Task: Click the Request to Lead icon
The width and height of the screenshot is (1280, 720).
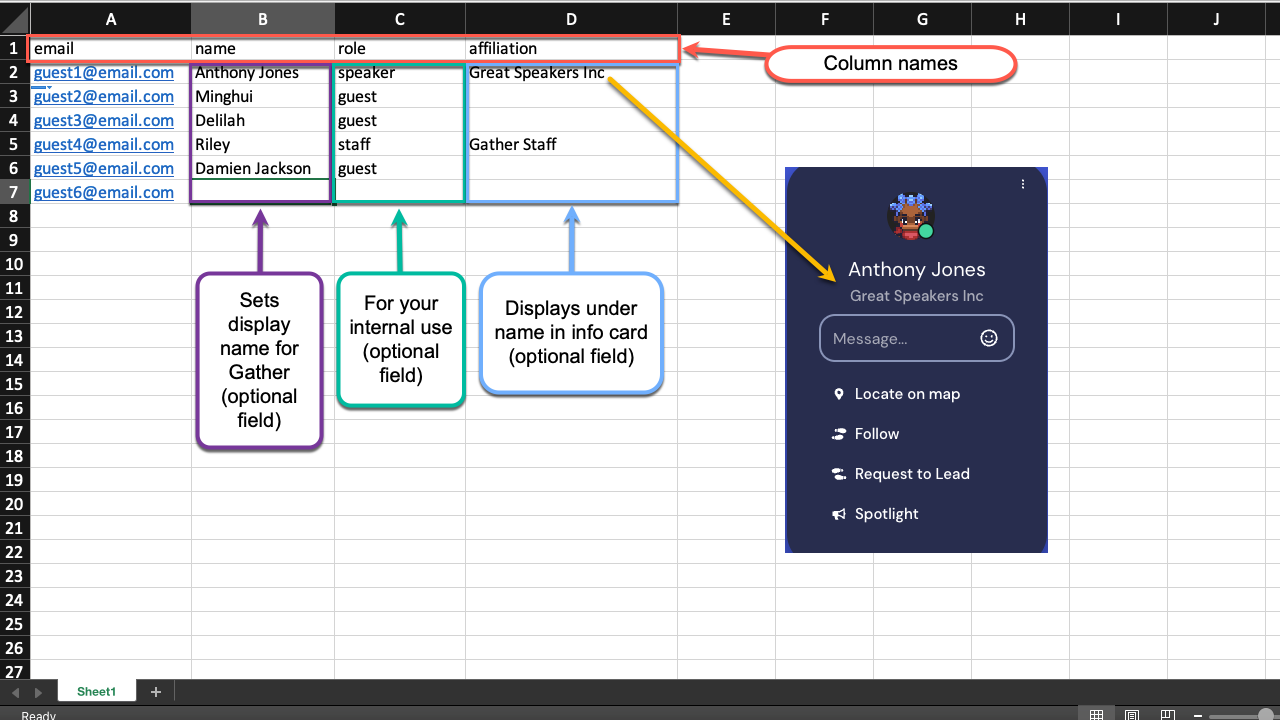Action: tap(838, 473)
